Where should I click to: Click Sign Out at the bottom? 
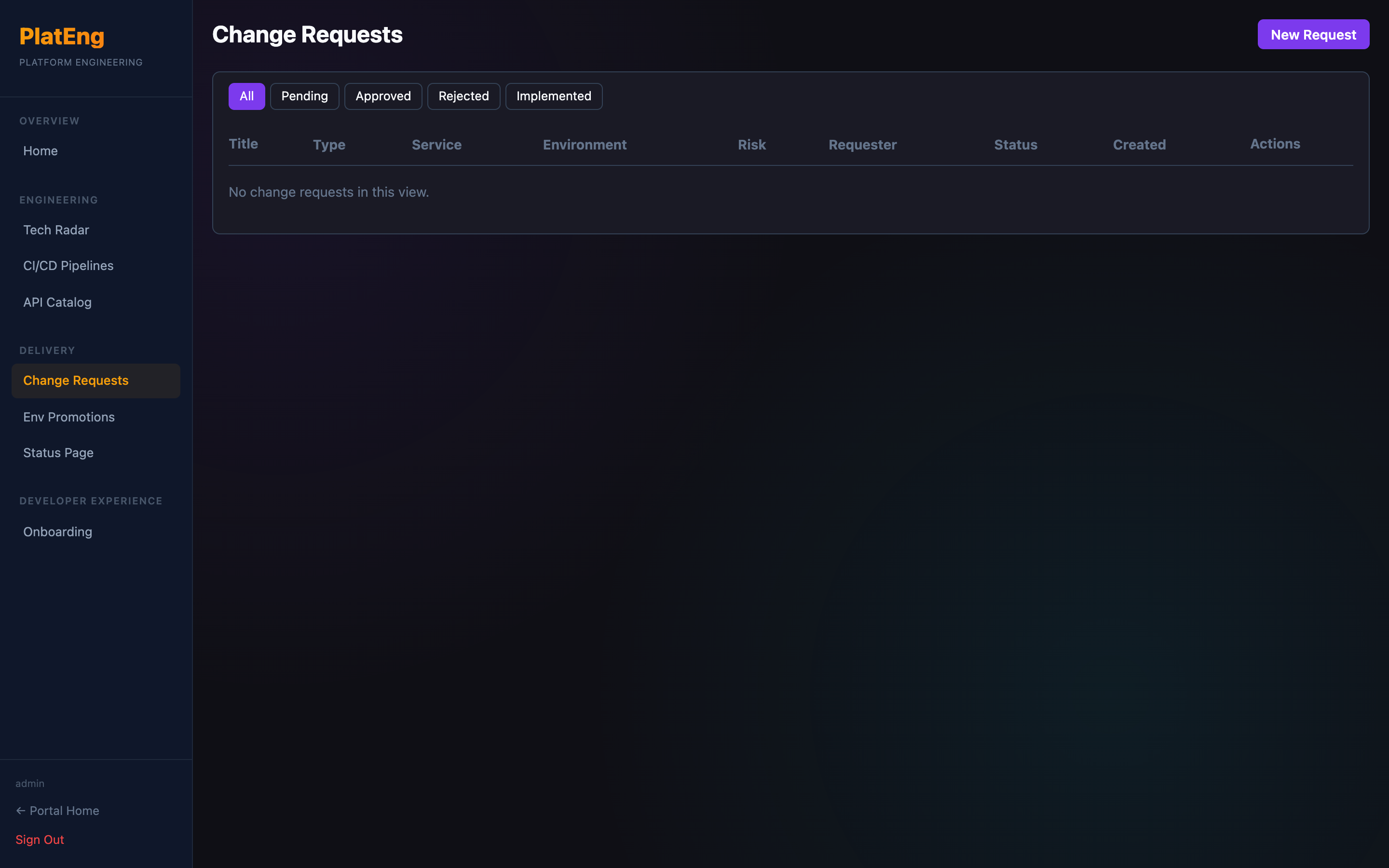[x=40, y=839]
